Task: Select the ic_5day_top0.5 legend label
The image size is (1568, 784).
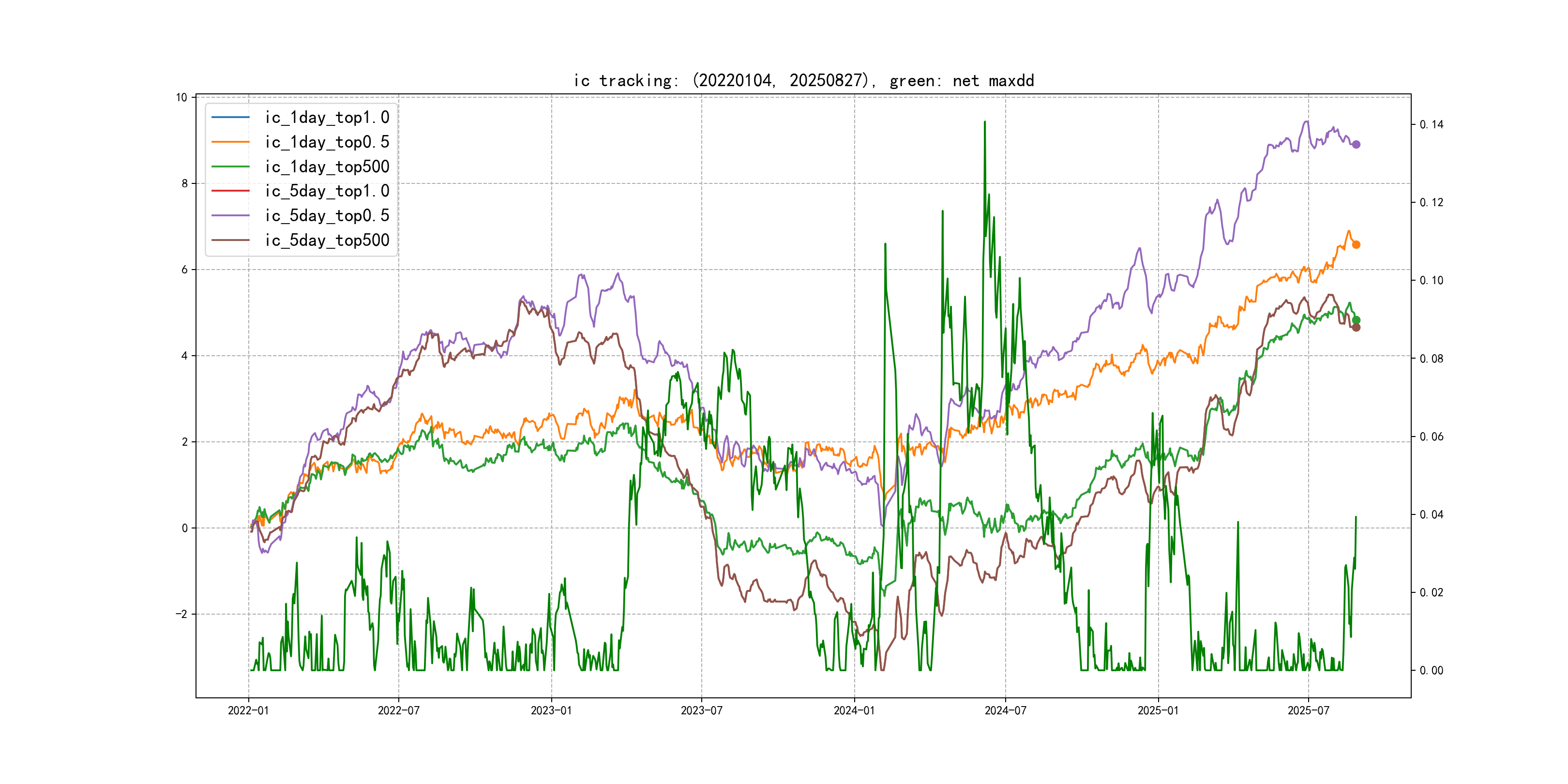Action: coord(327,215)
